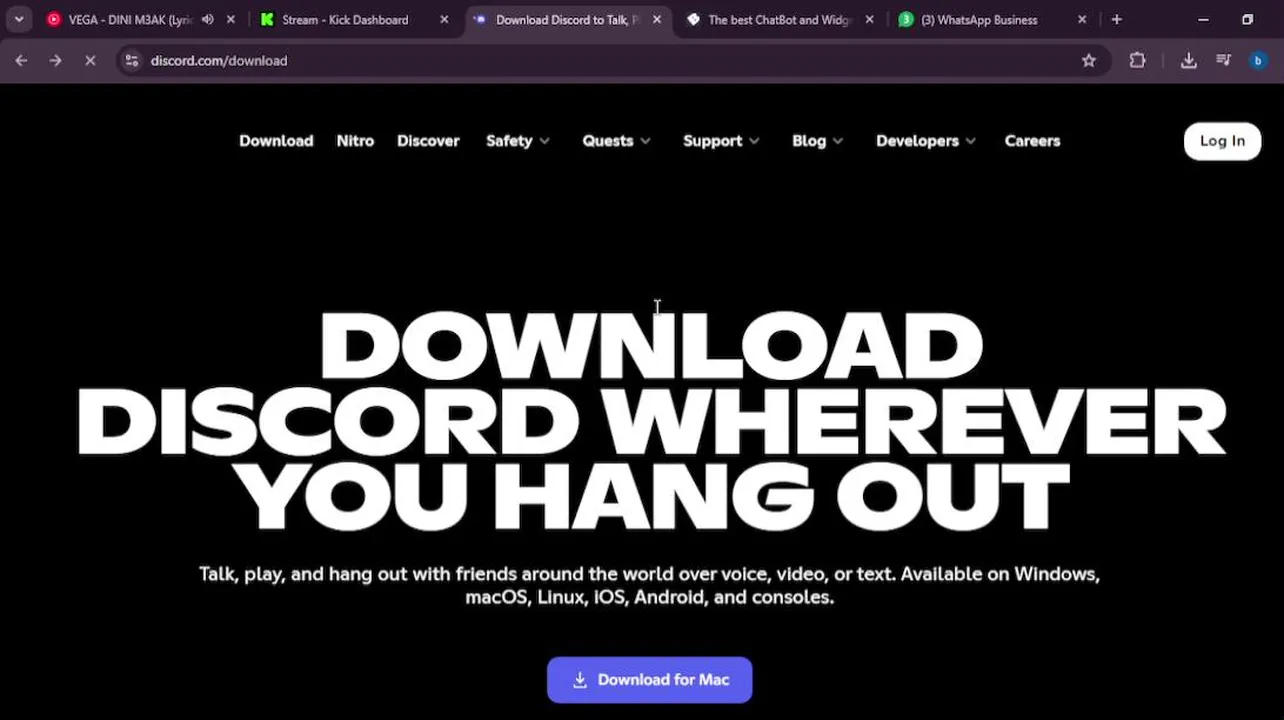Open the Careers nav link
Image resolution: width=1284 pixels, height=720 pixels.
(1032, 141)
